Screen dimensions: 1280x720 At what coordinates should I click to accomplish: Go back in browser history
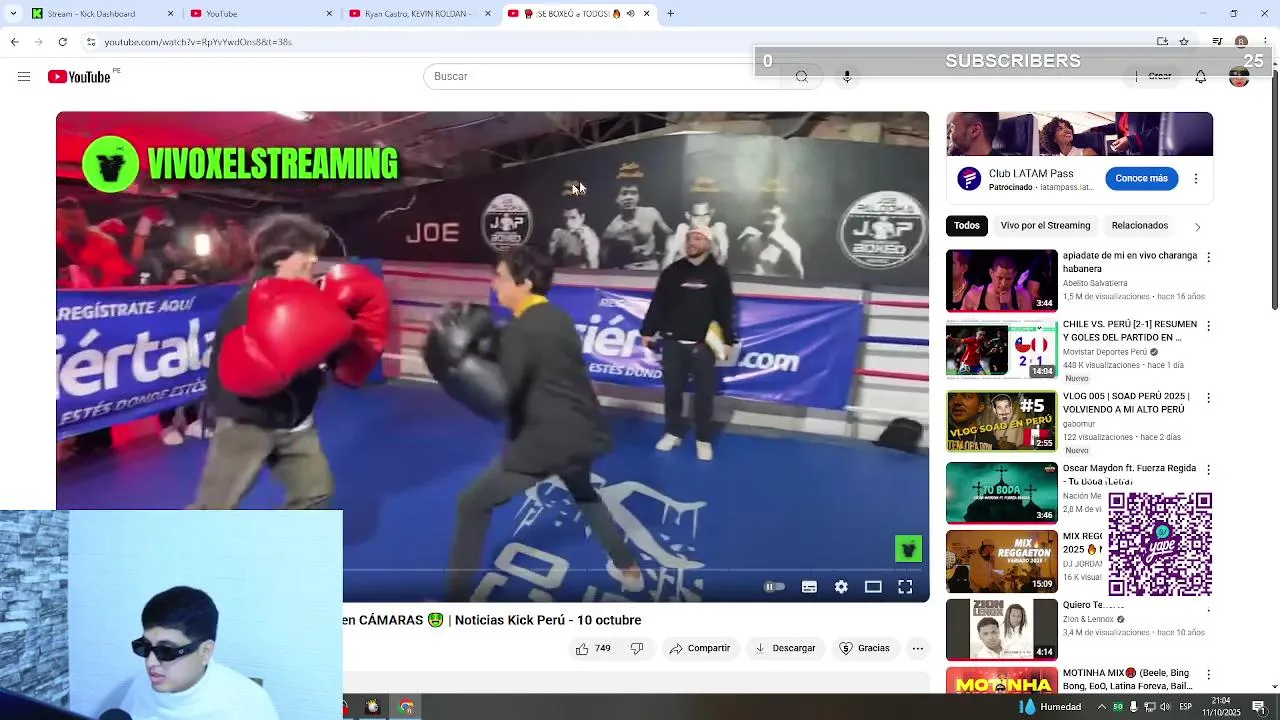pos(14,42)
